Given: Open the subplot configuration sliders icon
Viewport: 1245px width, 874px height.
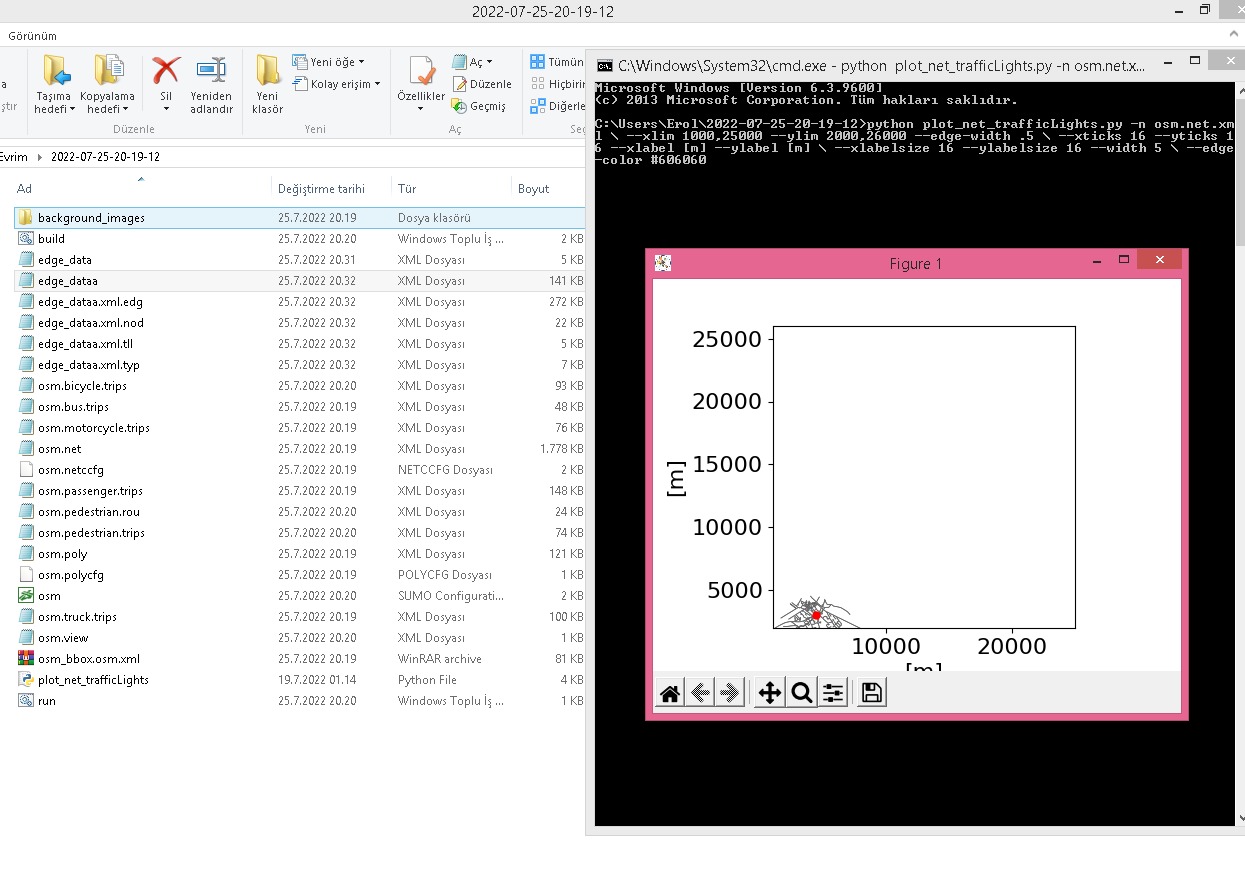Looking at the screenshot, I should [833, 691].
